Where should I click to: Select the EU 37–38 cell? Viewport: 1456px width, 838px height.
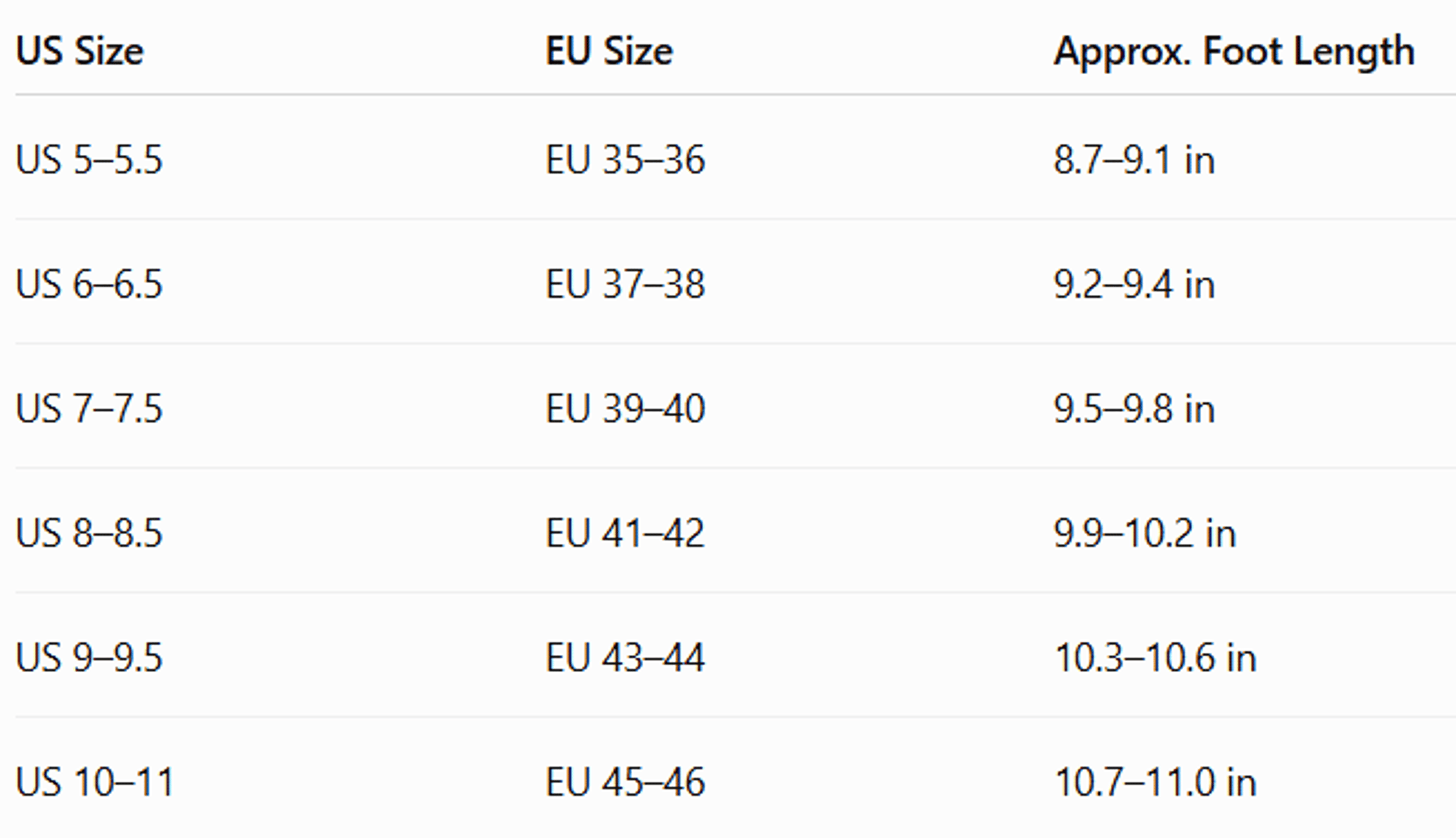tap(625, 284)
